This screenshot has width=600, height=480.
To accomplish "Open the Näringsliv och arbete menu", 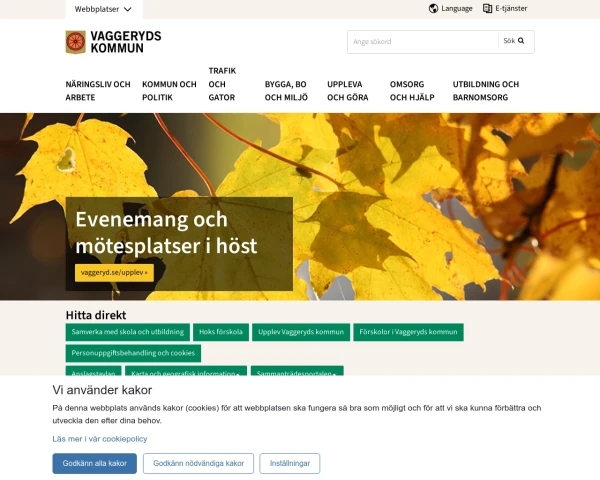I will coord(98,91).
